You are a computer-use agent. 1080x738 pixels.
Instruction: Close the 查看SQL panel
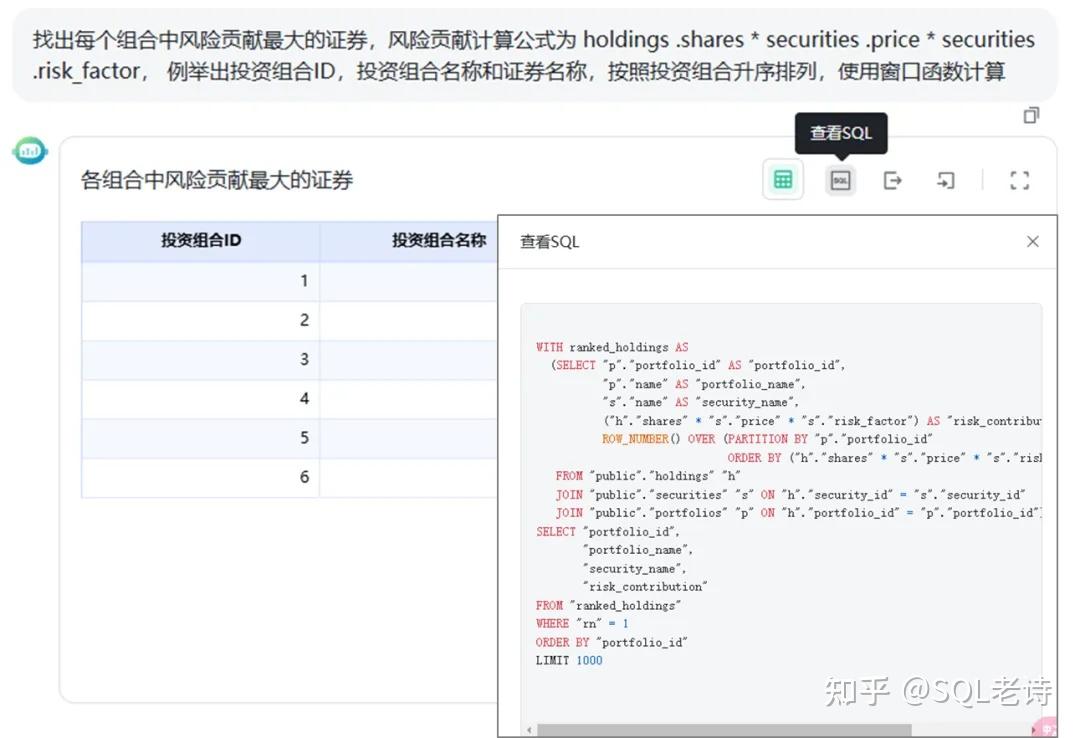click(1032, 241)
